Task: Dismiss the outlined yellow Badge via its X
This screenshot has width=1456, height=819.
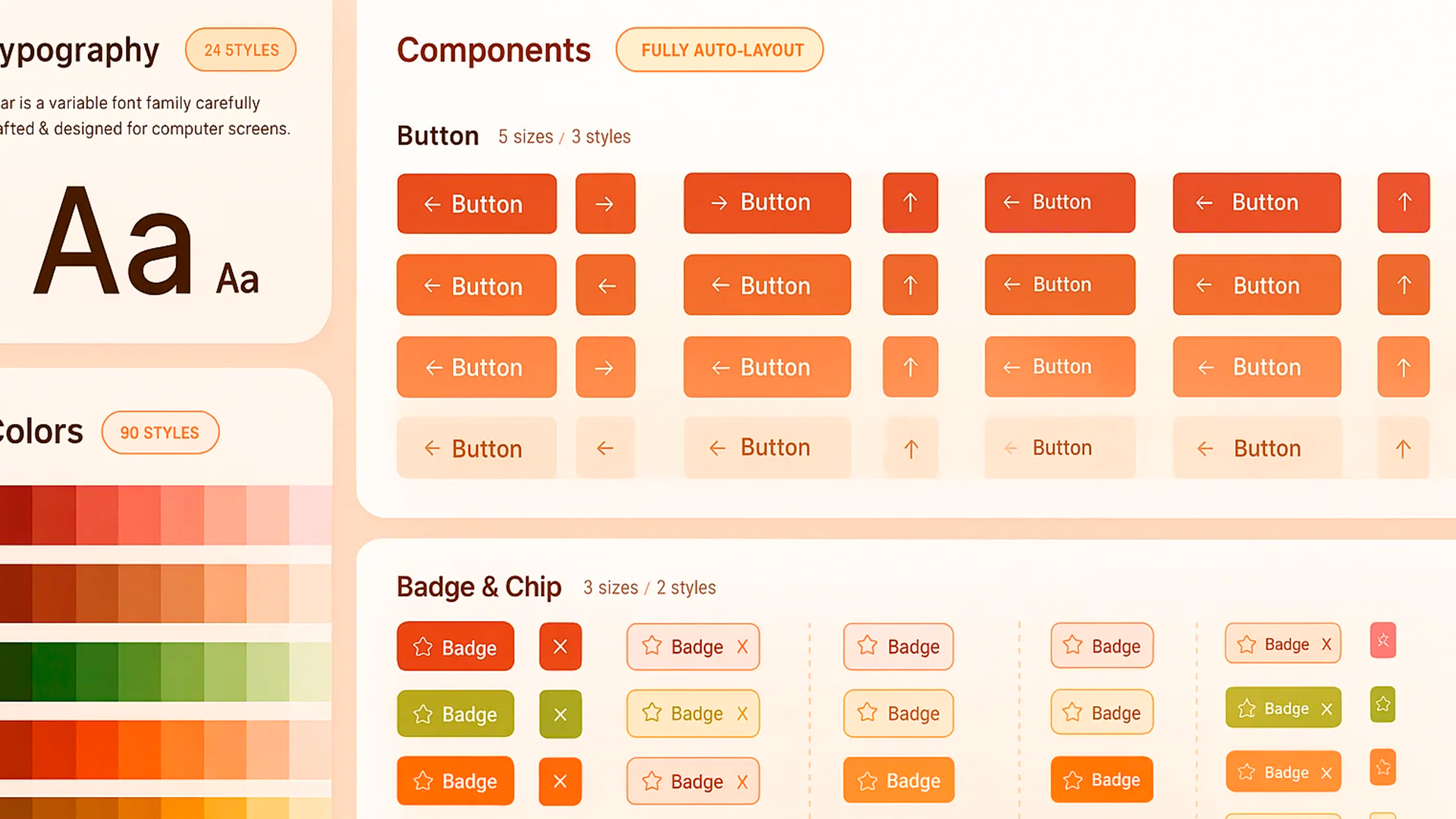Action: (x=742, y=714)
